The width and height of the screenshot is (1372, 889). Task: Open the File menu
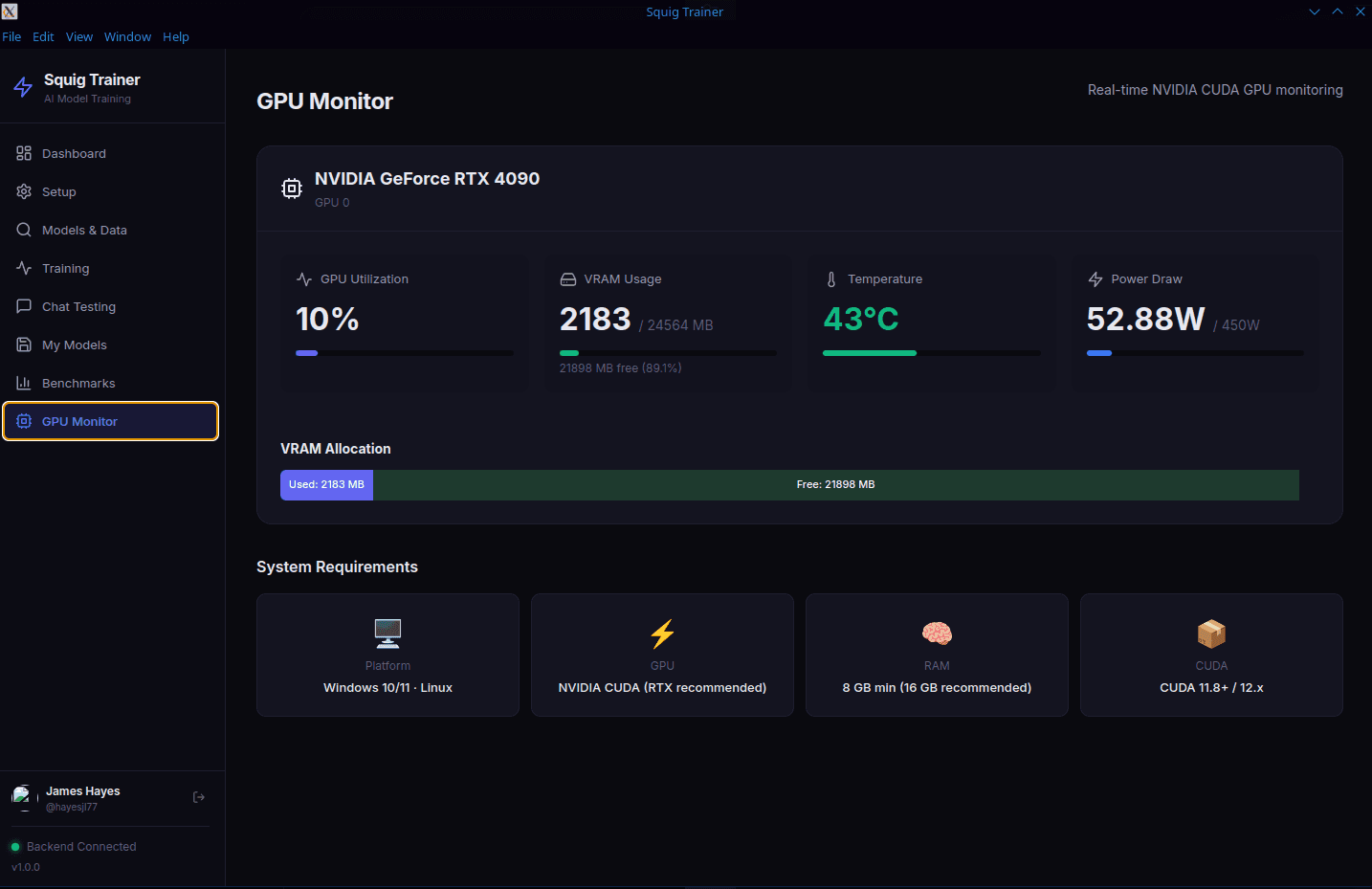(x=11, y=36)
